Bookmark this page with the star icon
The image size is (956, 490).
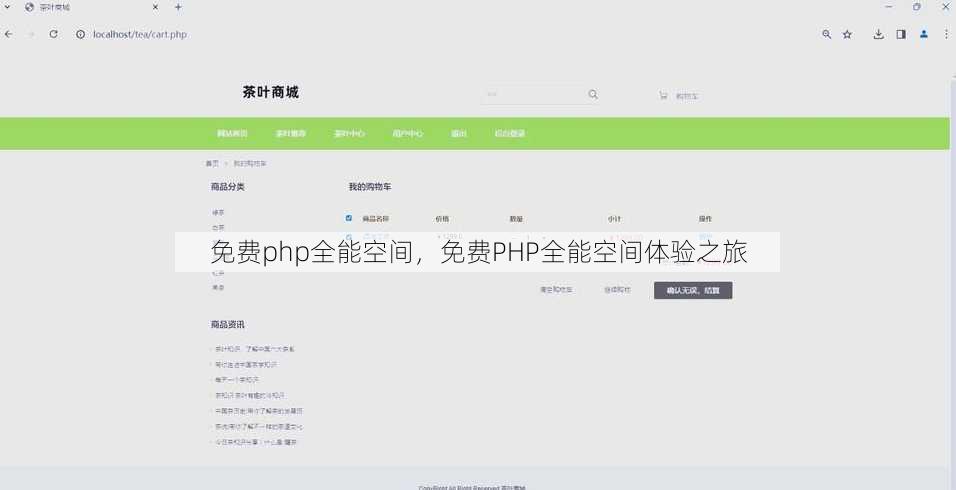847,35
